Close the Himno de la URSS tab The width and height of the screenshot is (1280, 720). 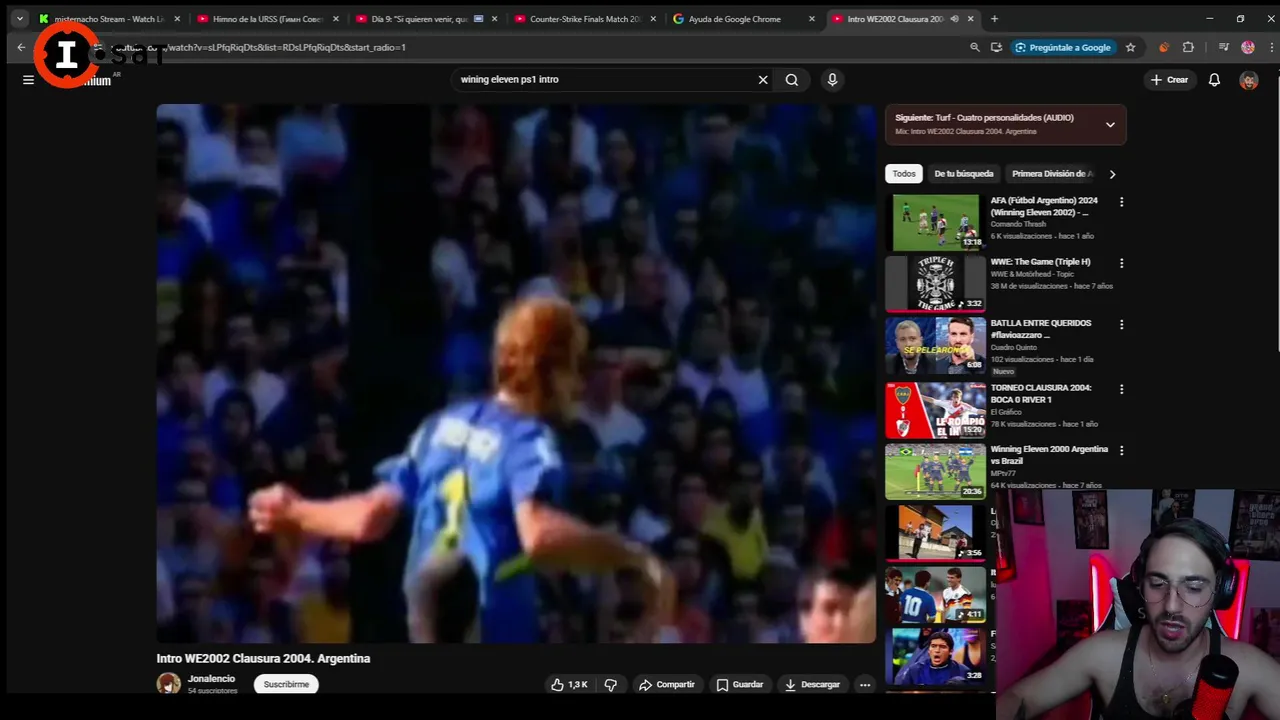(x=336, y=19)
